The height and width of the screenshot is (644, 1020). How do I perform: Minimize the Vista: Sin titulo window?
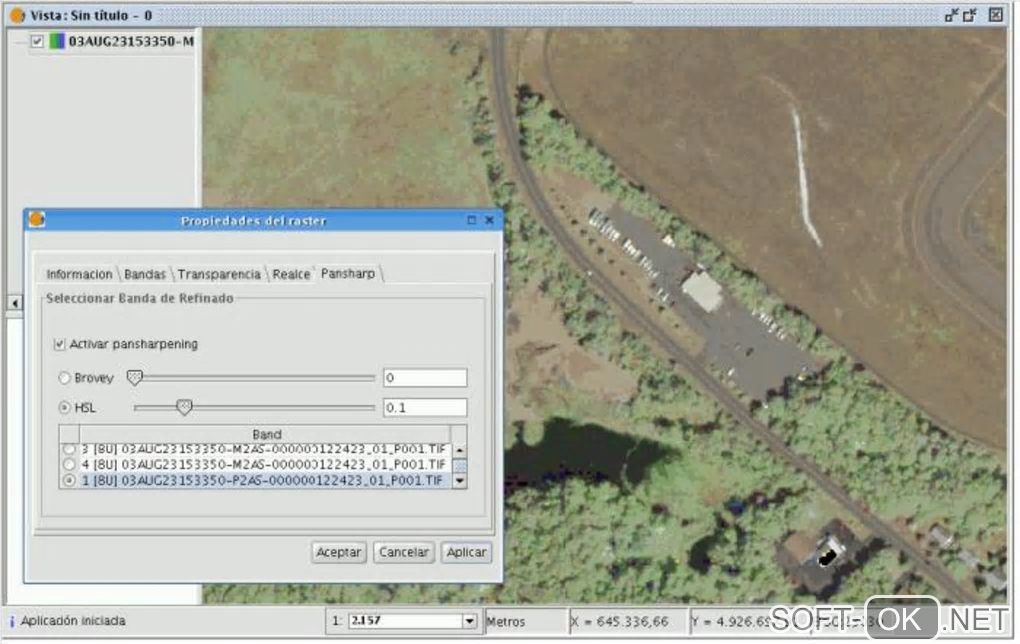951,15
